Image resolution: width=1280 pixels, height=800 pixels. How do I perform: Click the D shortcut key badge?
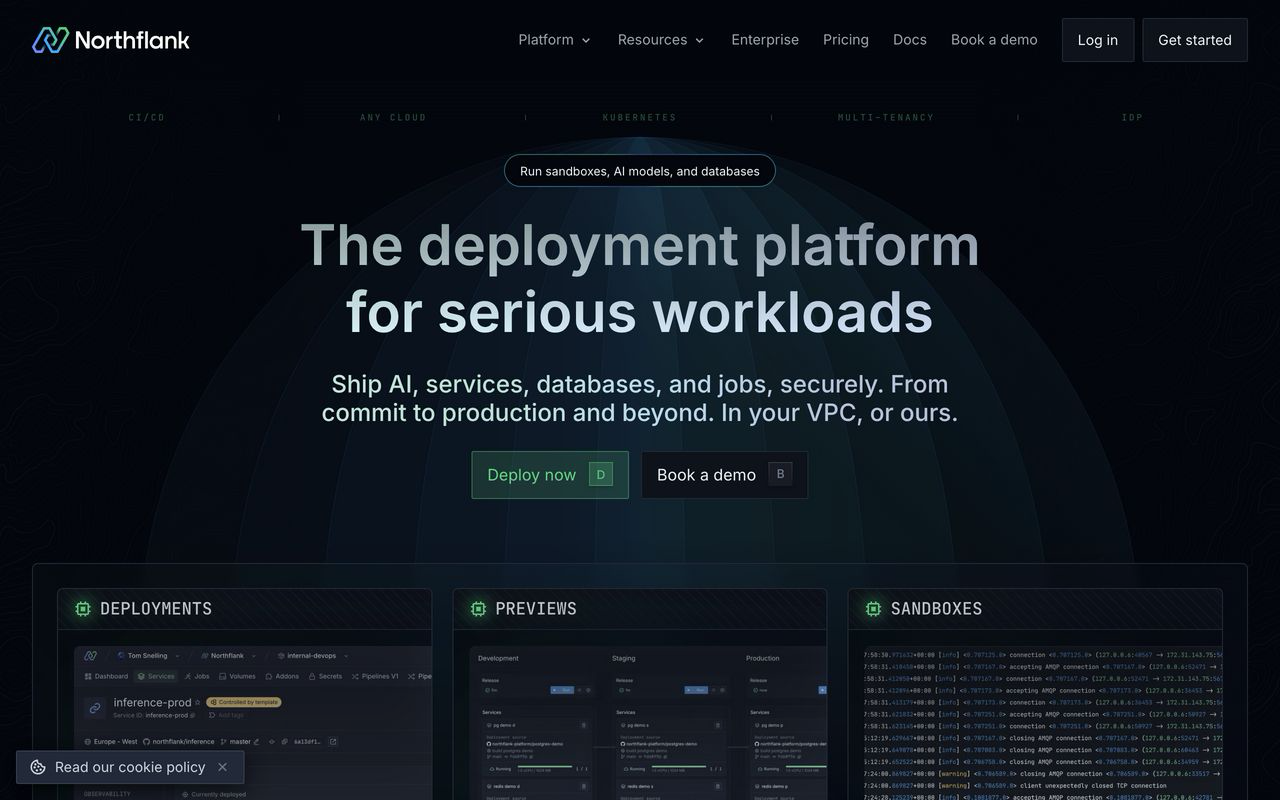[601, 474]
